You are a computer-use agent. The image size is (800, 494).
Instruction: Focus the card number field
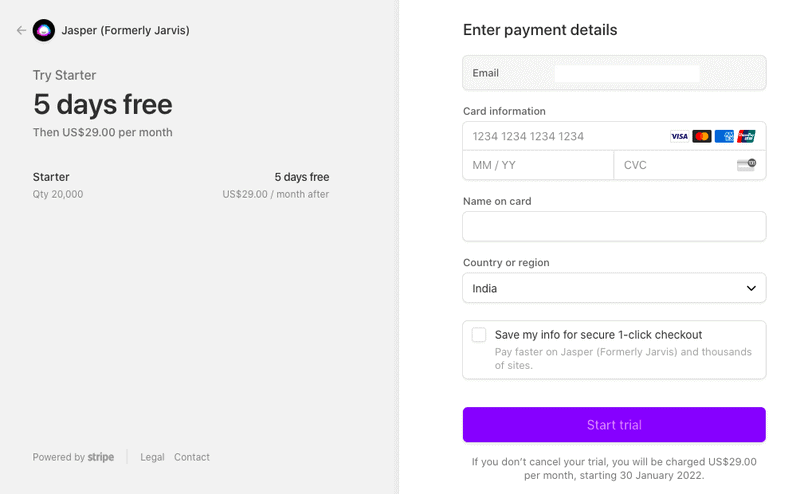coord(560,136)
